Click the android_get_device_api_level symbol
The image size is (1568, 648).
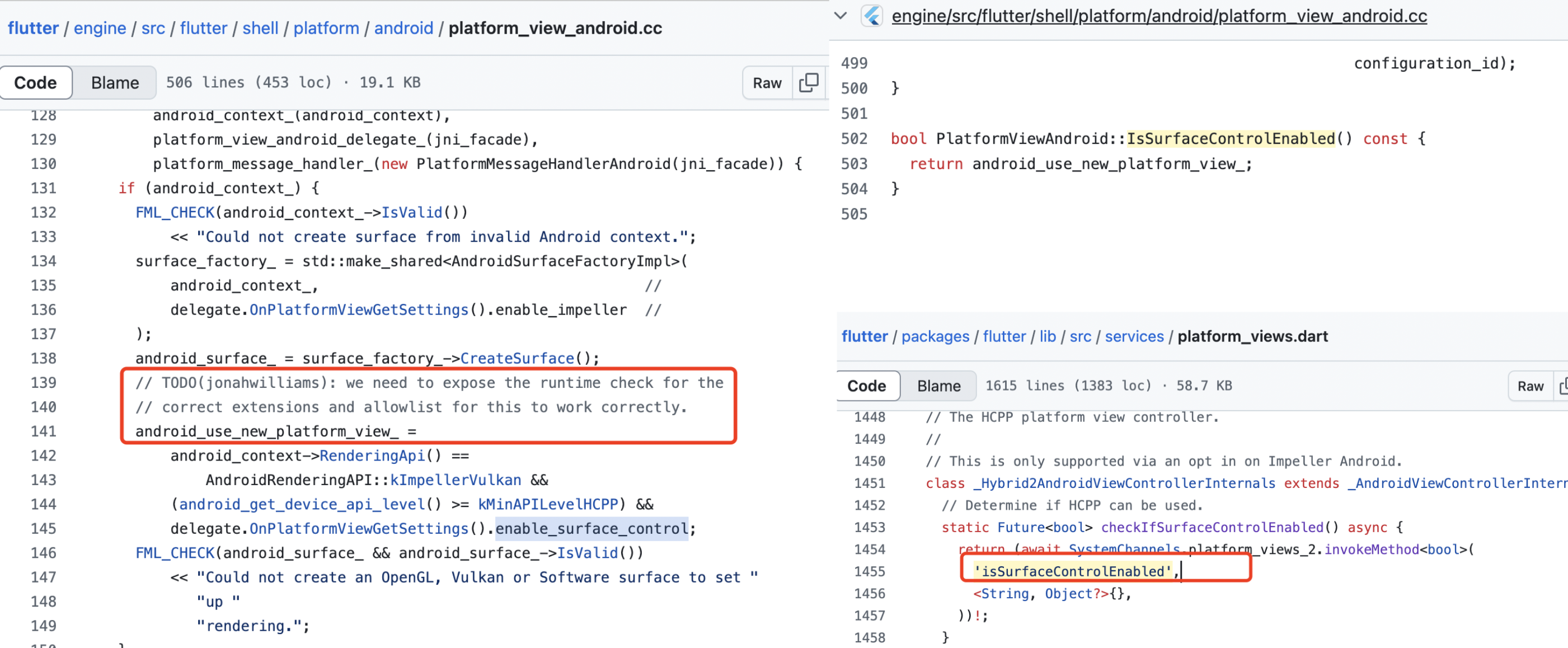[x=302, y=504]
